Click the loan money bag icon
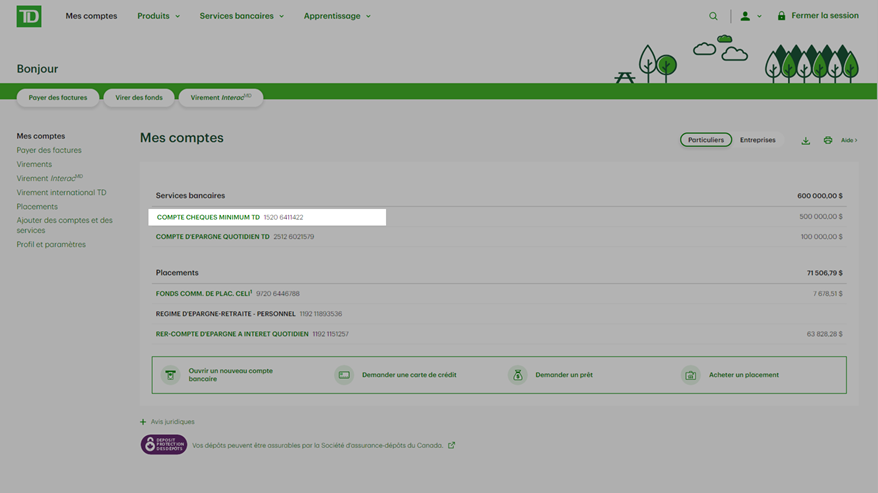This screenshot has width=878, height=493. coord(517,375)
